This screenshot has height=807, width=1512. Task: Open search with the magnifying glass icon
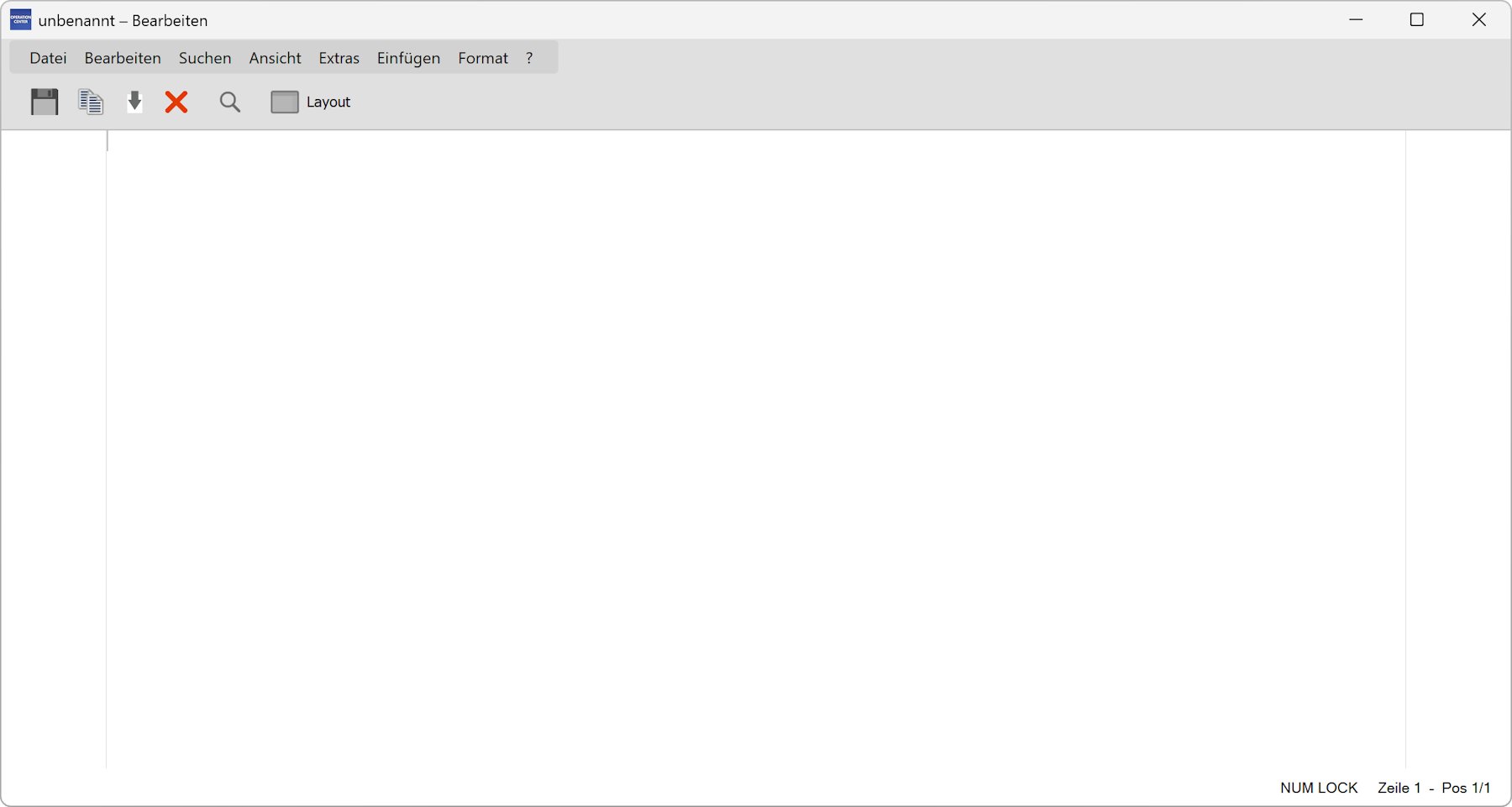point(229,102)
